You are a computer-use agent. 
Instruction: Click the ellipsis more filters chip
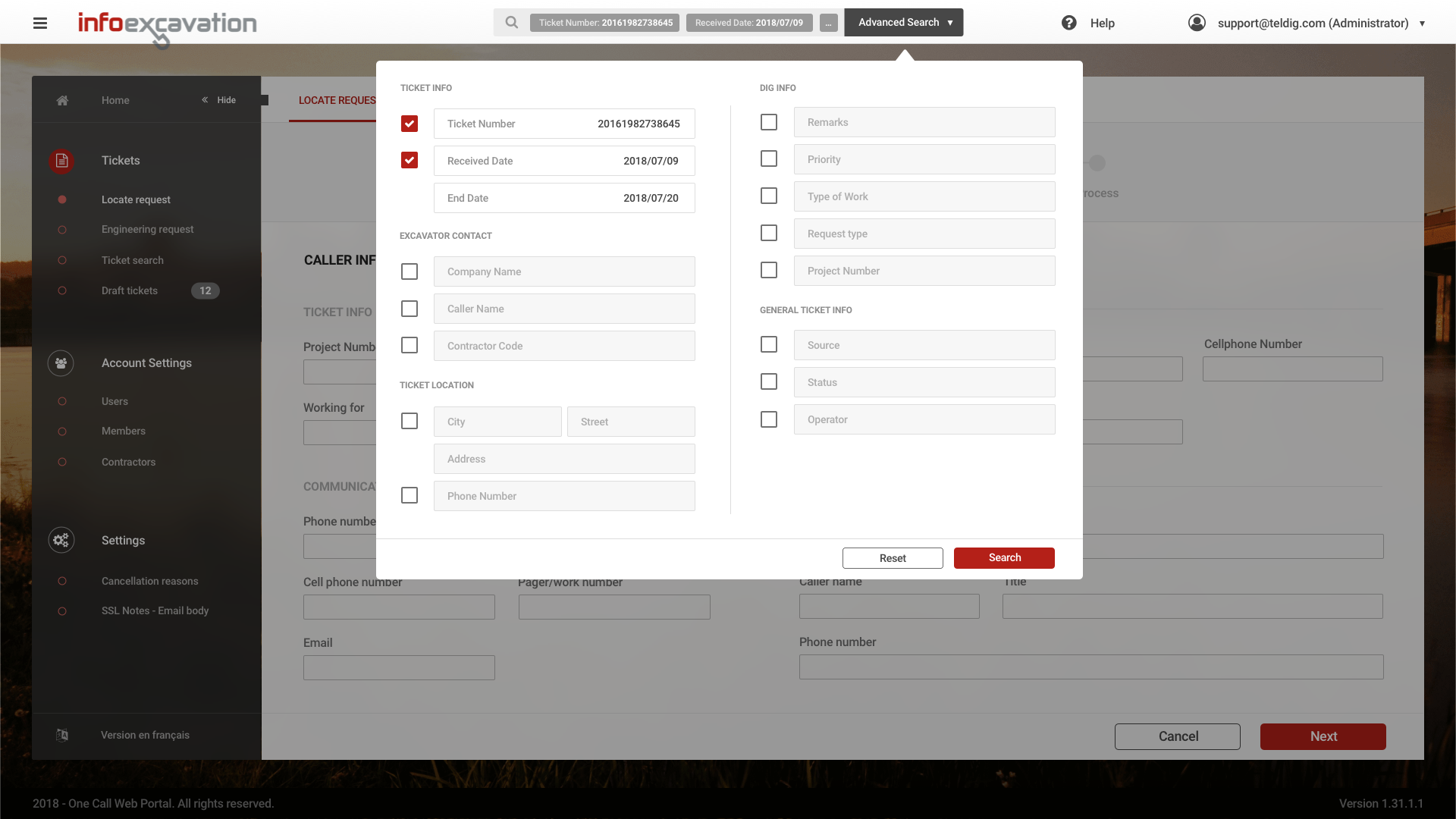tap(829, 23)
